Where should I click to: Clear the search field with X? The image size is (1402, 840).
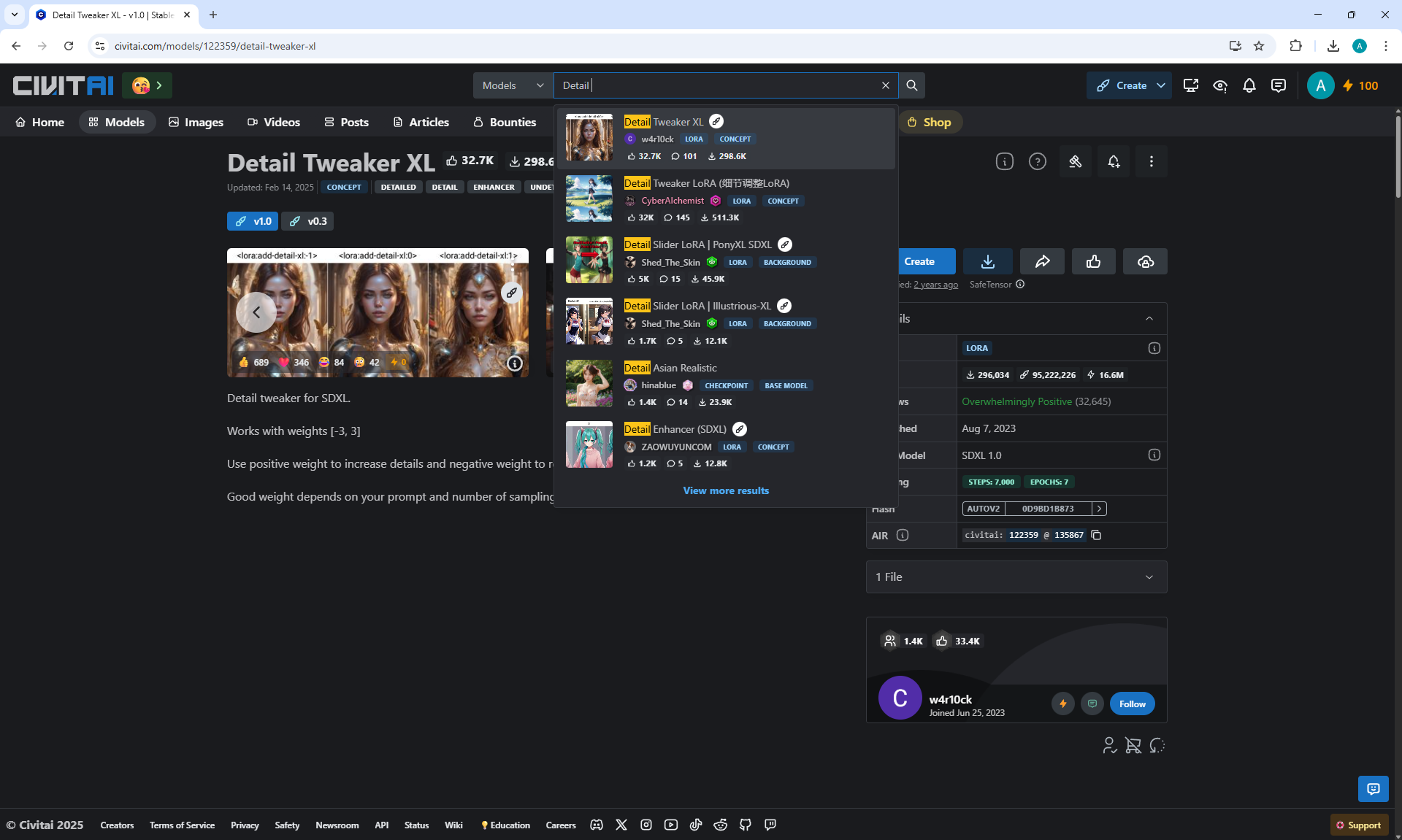(885, 85)
